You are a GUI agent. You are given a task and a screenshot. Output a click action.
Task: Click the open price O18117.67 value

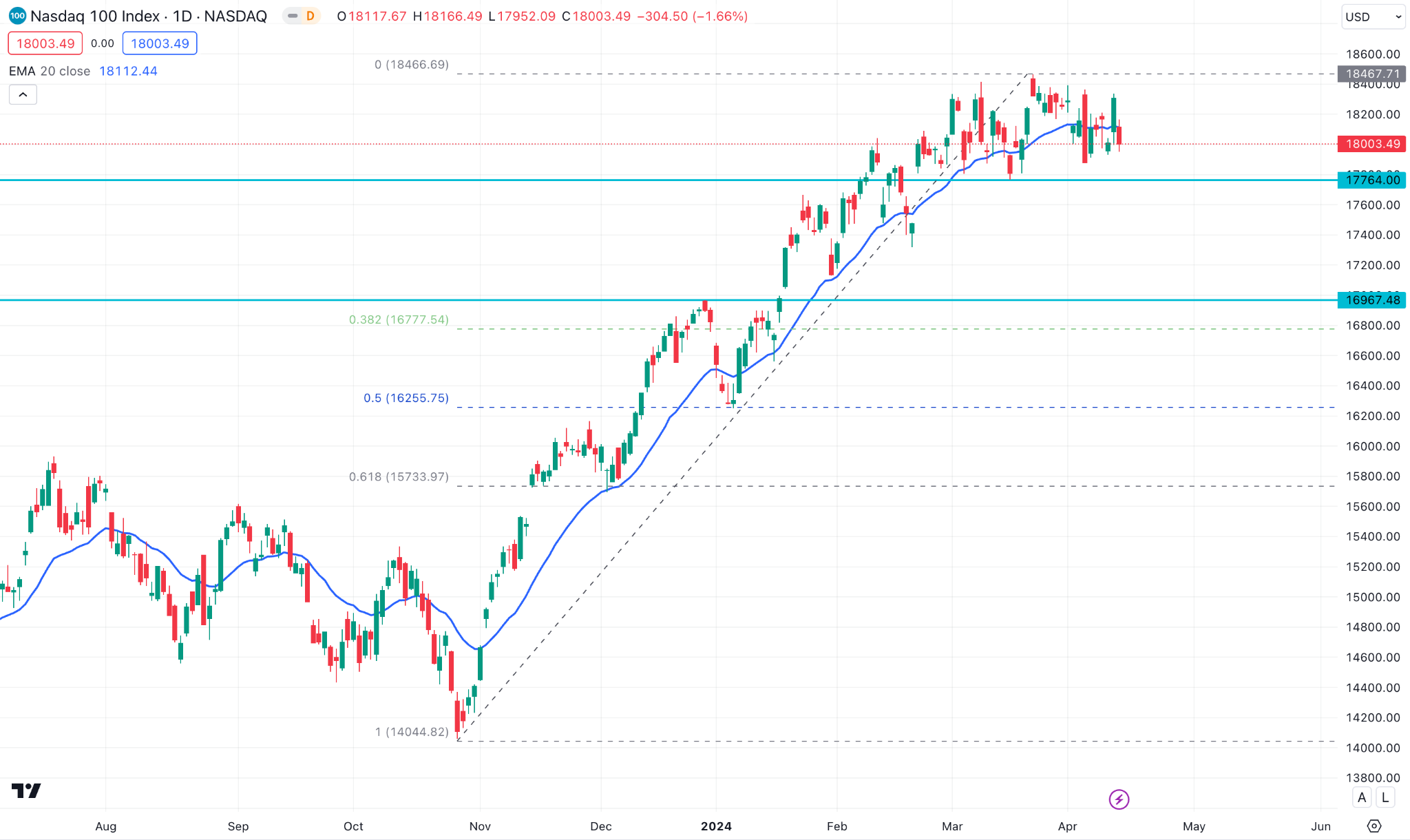tap(372, 16)
